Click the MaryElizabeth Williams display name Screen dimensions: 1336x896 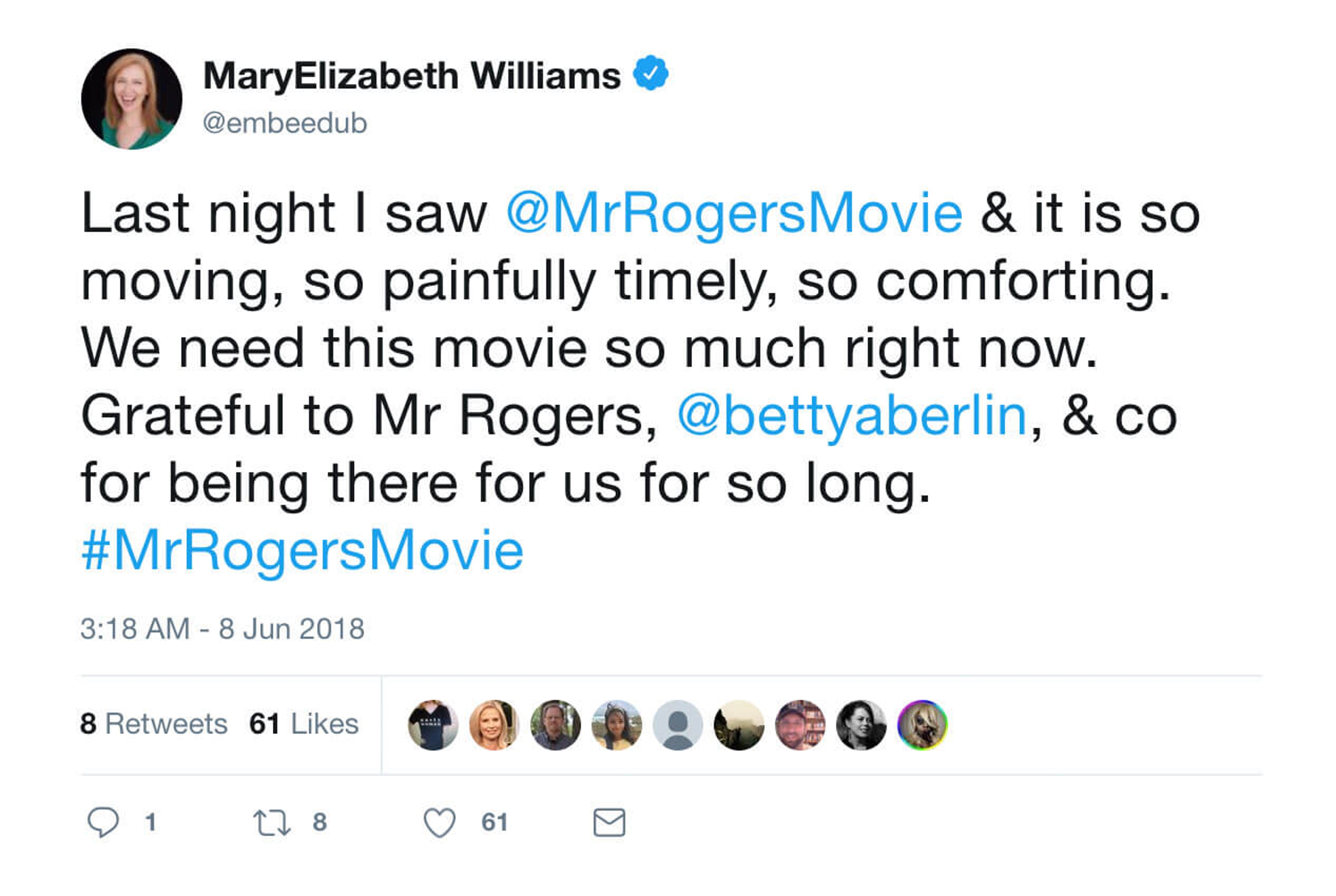pos(412,76)
